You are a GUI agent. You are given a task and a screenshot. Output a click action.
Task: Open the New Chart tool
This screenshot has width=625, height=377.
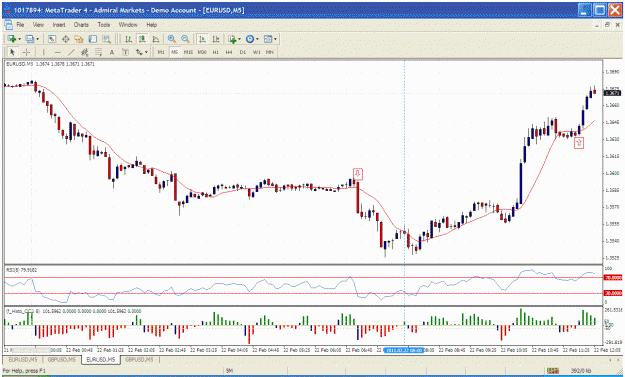(x=12, y=39)
